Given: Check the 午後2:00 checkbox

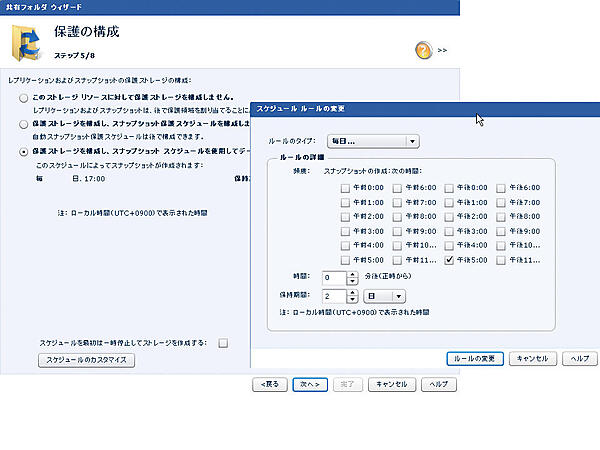Looking at the screenshot, I should click(449, 217).
